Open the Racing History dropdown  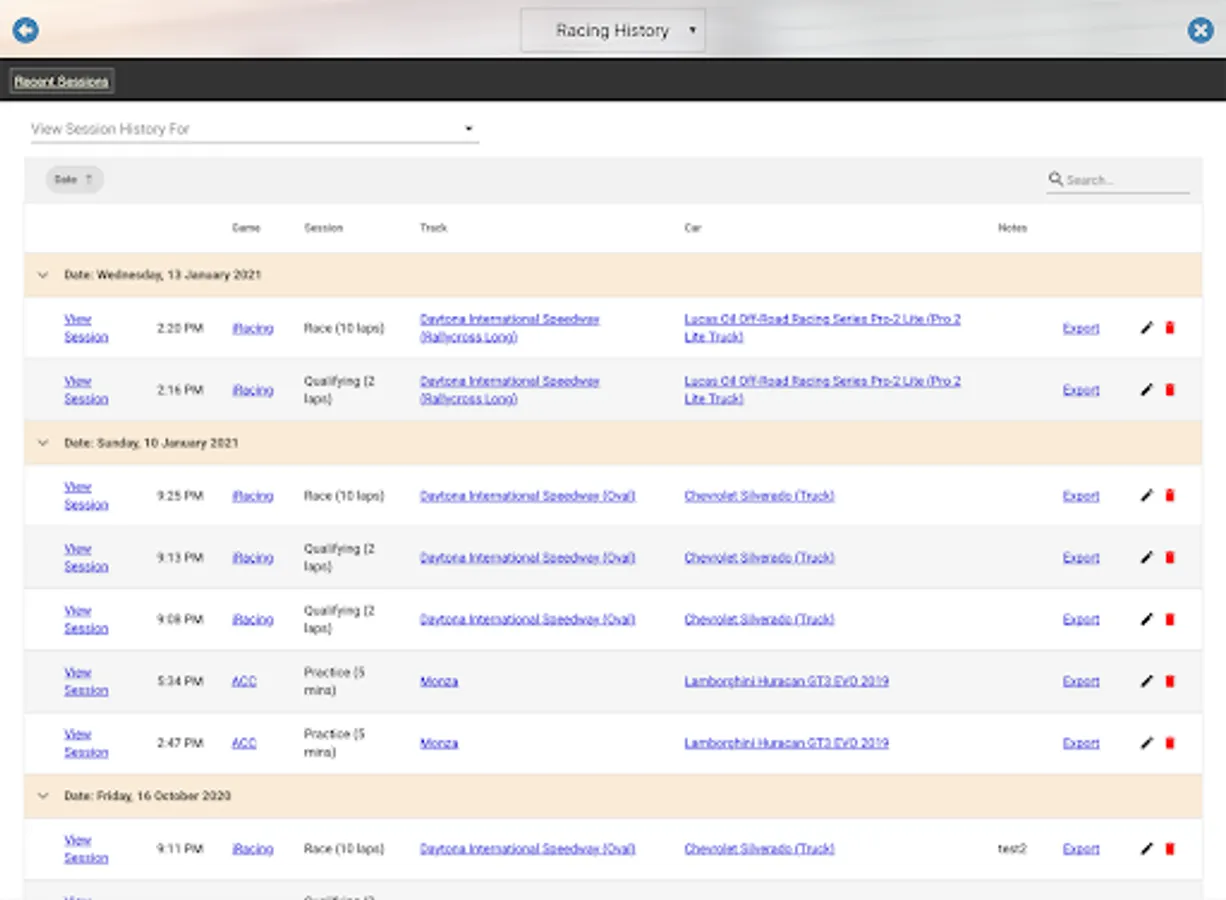tap(612, 31)
